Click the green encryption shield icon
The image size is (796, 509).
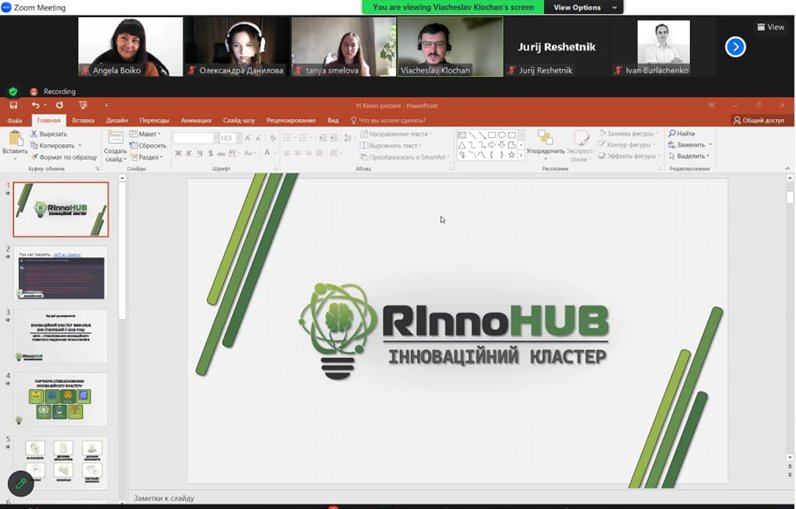click(x=13, y=91)
